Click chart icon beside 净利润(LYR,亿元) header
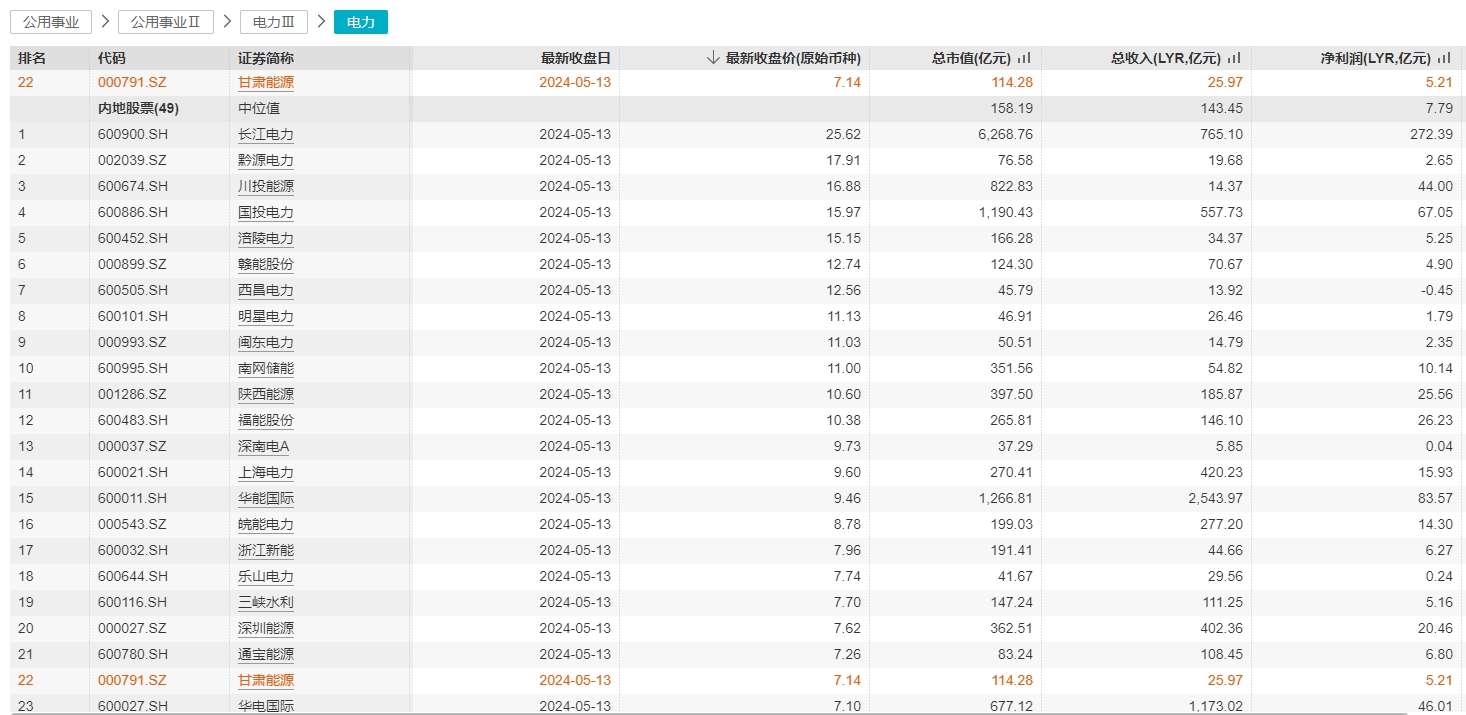Viewport: 1466px width, 715px height. [x=1444, y=58]
